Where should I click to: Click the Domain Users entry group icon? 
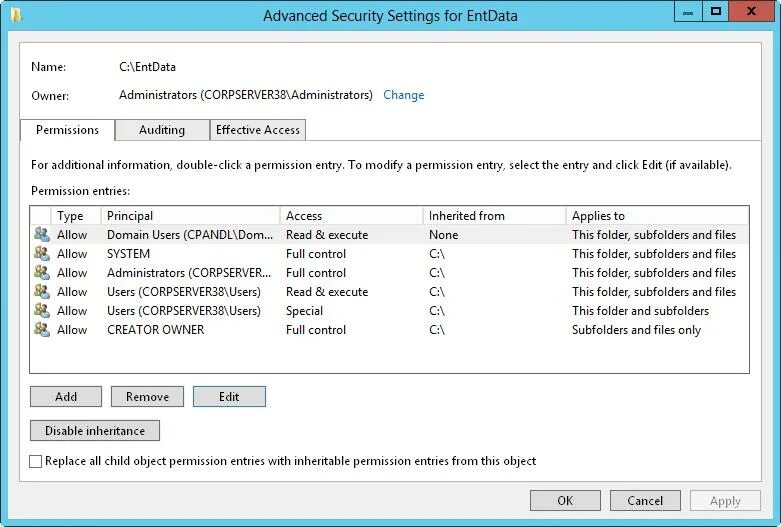(x=42, y=235)
